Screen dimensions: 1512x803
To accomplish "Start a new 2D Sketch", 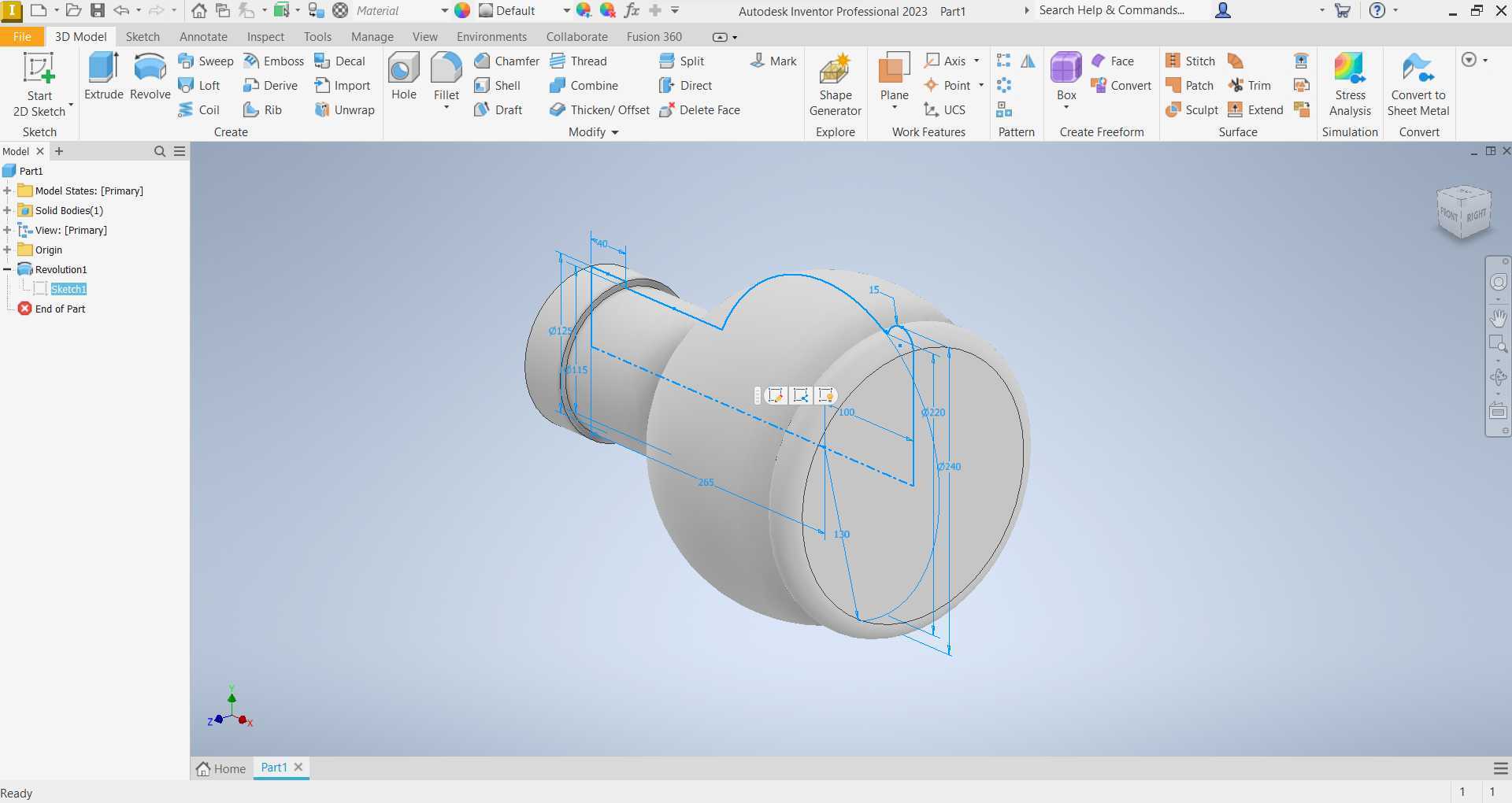I will tap(39, 84).
